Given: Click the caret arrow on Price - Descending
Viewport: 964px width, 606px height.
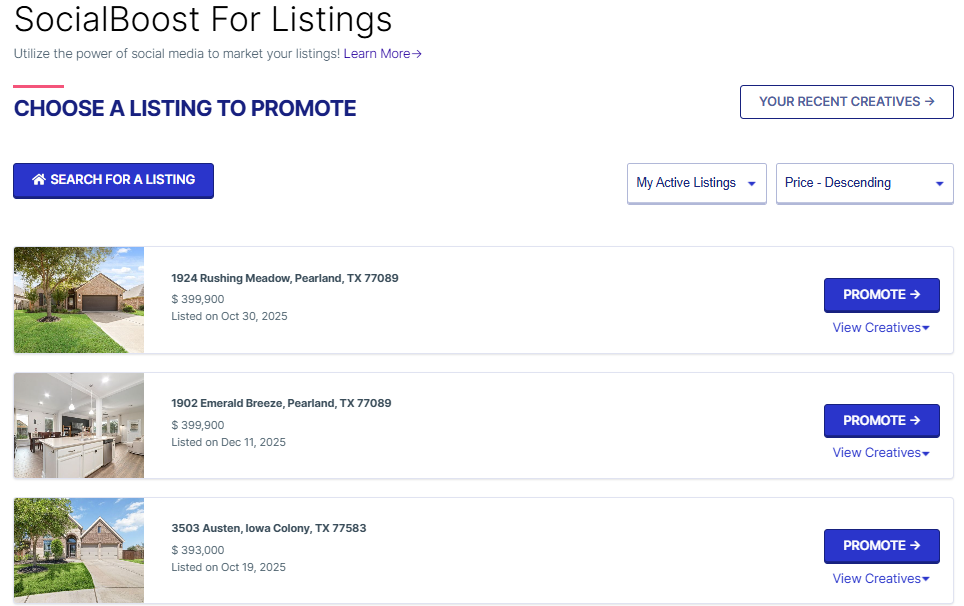Looking at the screenshot, I should point(939,184).
